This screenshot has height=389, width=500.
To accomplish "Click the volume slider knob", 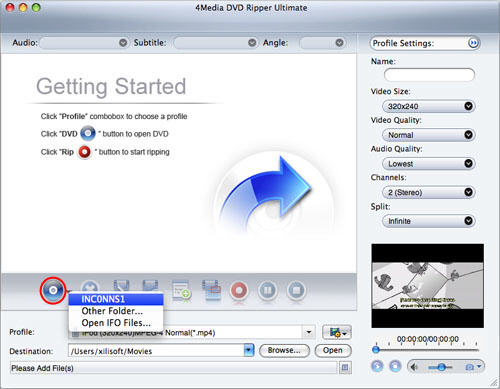I will [x=442, y=367].
